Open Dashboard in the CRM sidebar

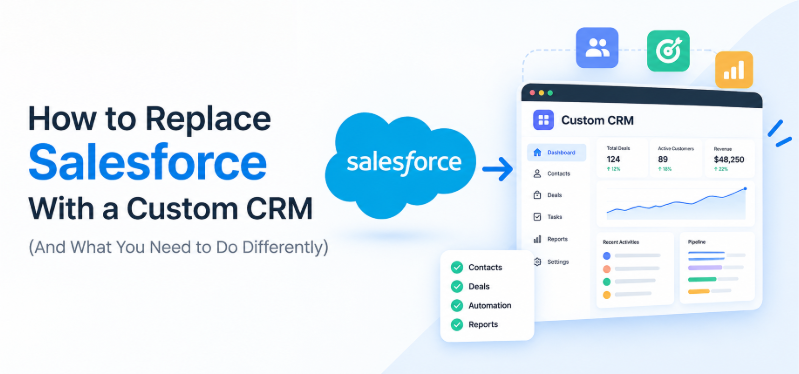(556, 152)
